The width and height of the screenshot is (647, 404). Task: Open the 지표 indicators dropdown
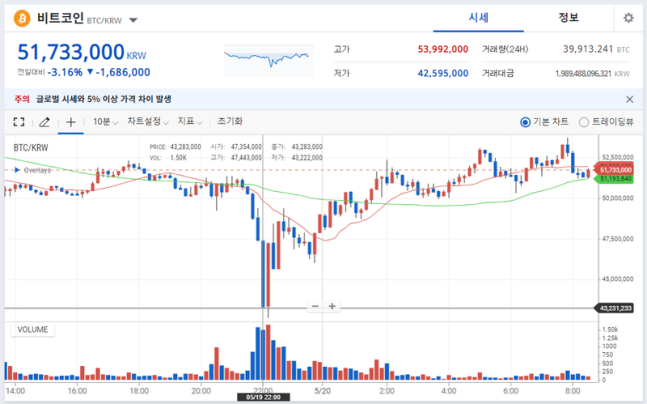pos(190,122)
